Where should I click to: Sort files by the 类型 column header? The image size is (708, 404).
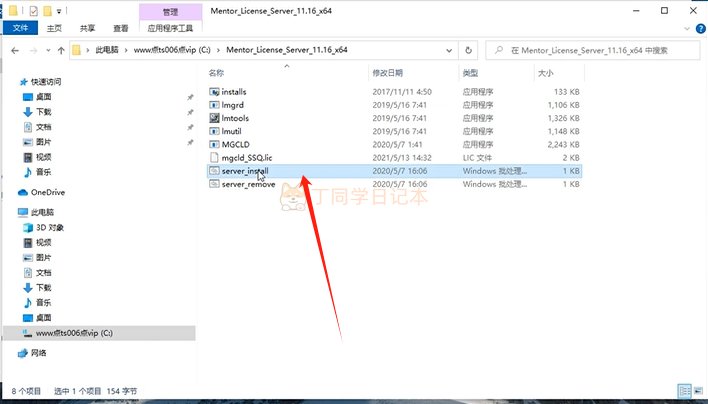tap(470, 73)
